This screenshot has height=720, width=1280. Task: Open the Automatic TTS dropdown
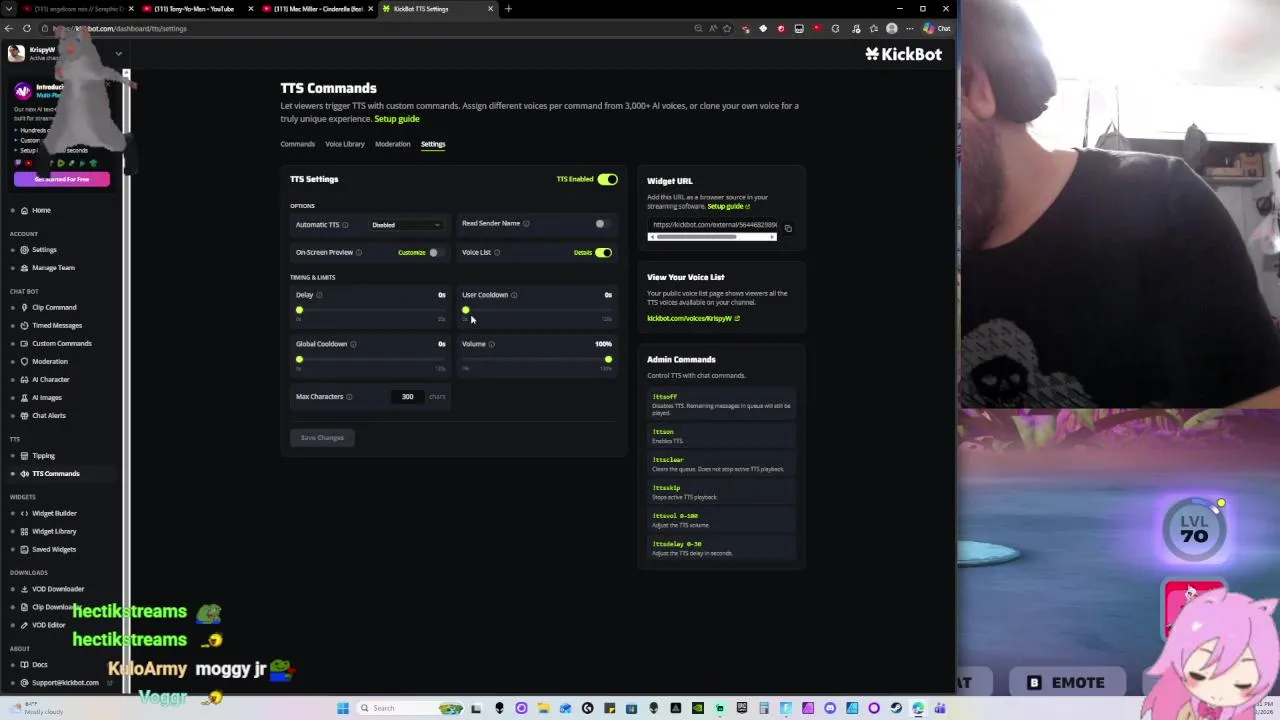tap(406, 225)
